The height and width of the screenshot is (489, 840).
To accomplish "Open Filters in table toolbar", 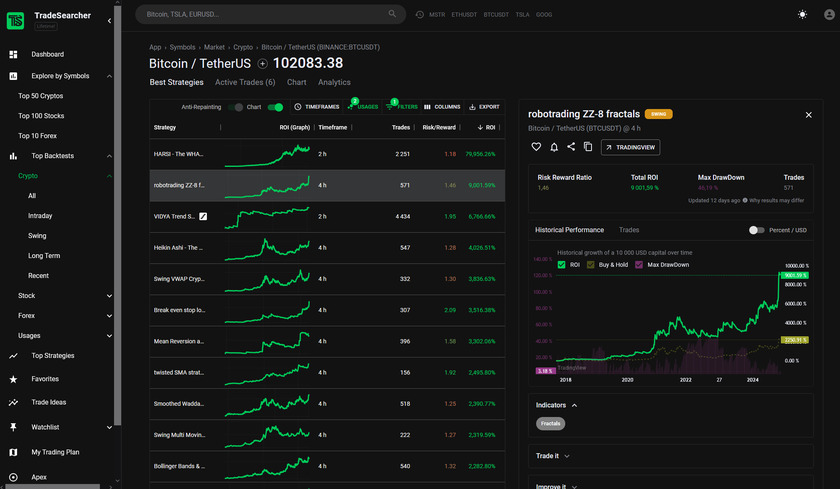I will (x=402, y=107).
